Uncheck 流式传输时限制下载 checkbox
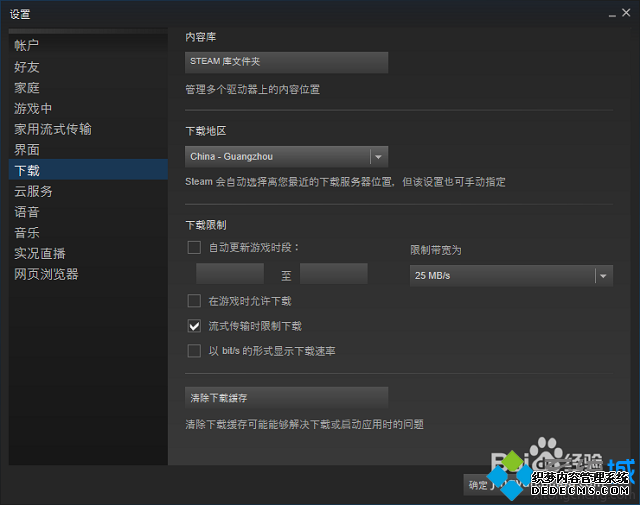The width and height of the screenshot is (640, 505). click(x=194, y=326)
